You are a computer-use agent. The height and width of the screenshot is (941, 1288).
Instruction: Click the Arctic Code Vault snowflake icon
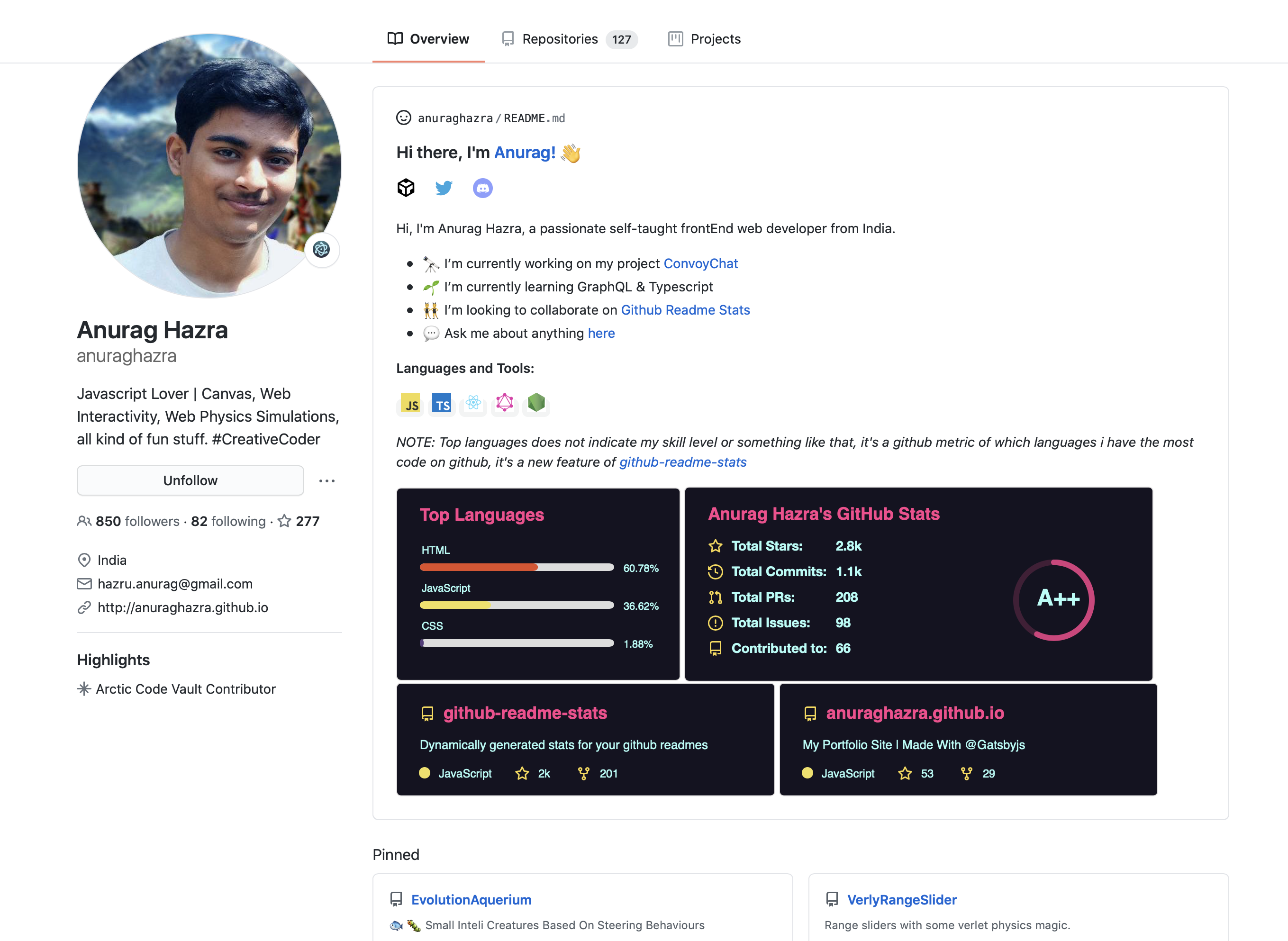84,688
